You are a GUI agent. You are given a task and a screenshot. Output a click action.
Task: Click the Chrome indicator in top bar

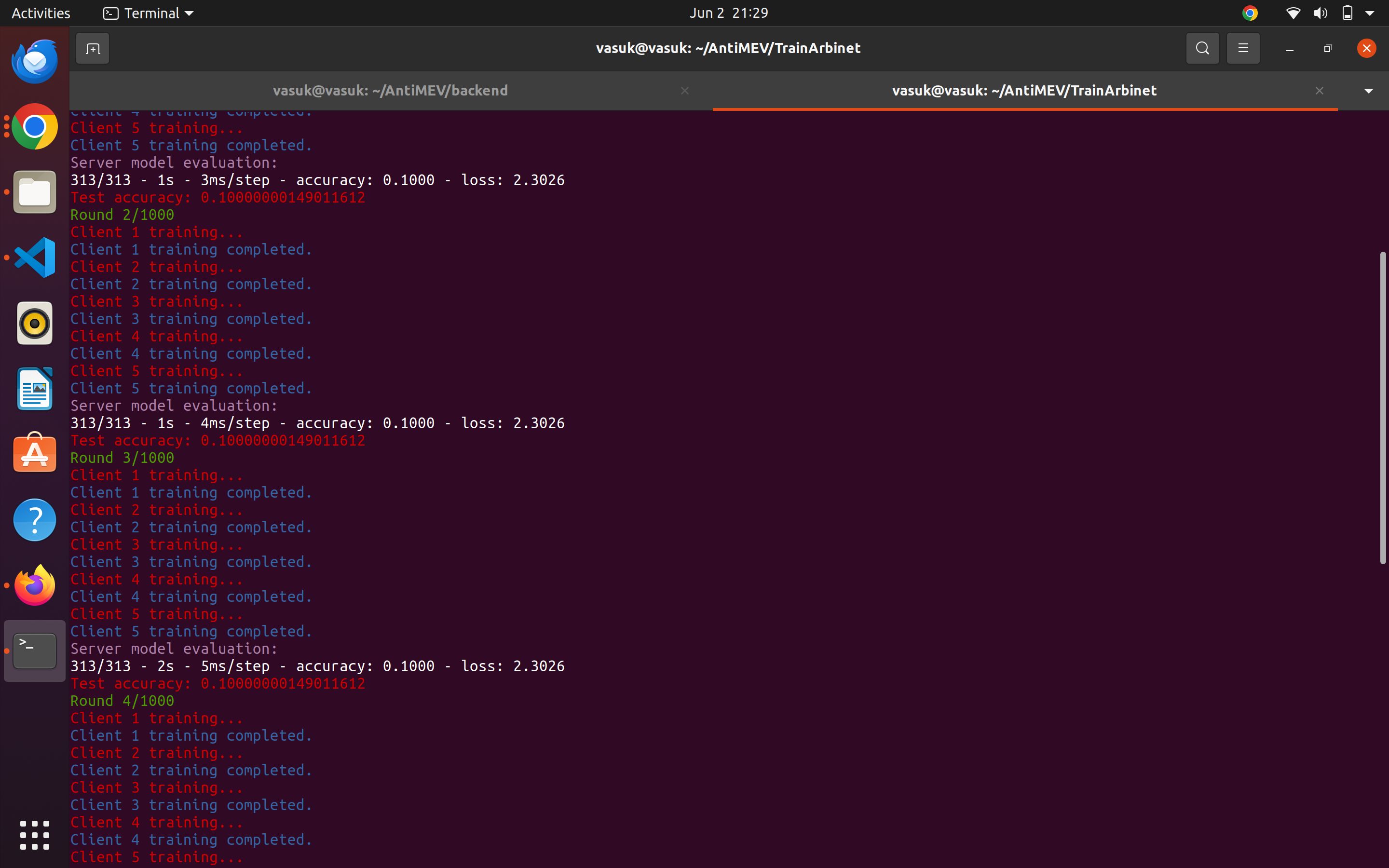pos(1250,13)
